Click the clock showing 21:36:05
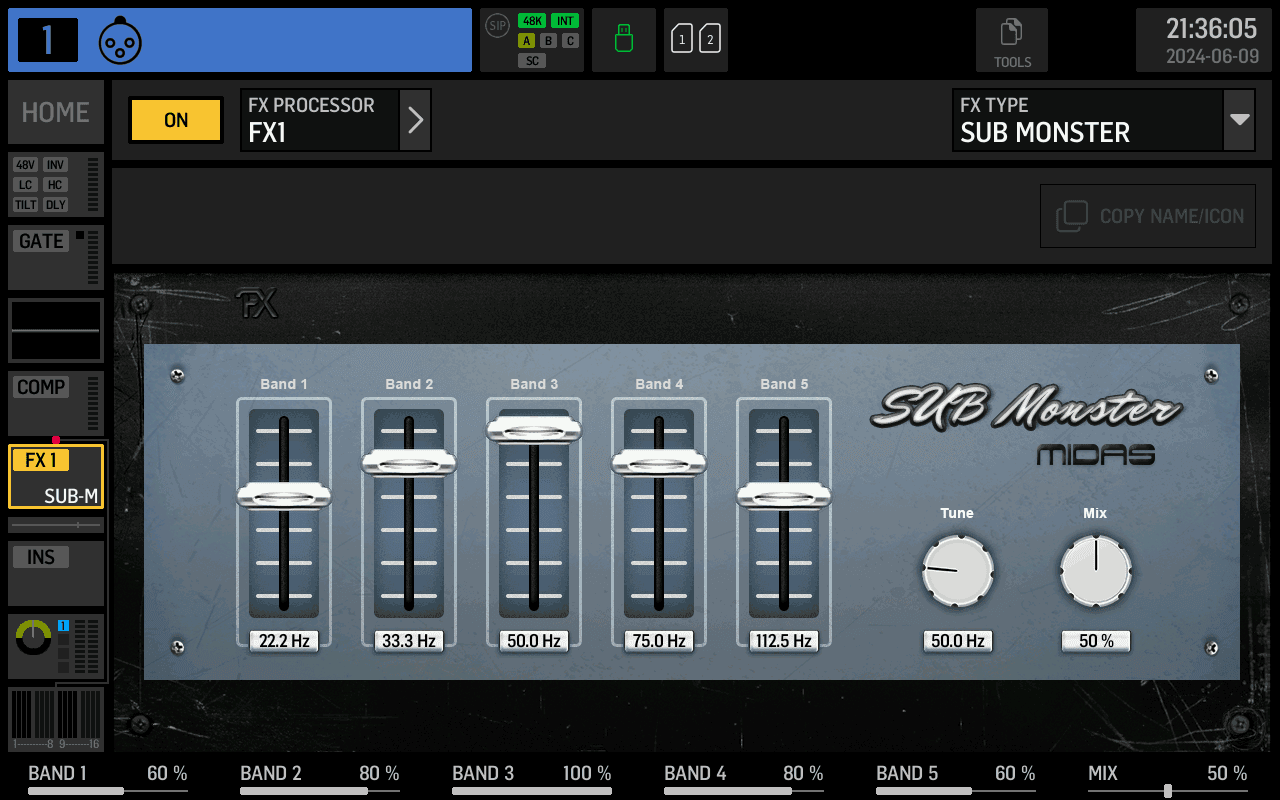The height and width of the screenshot is (800, 1280). point(1212,28)
